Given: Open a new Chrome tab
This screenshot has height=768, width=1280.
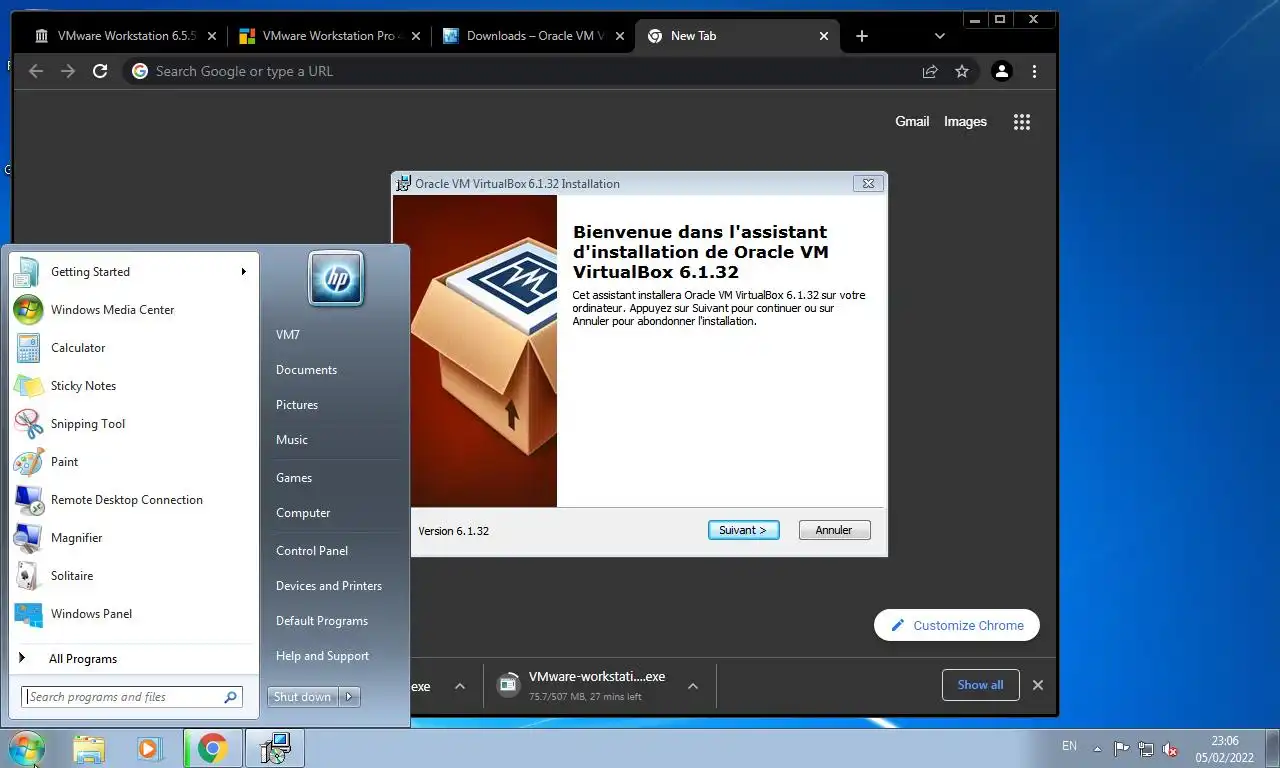Looking at the screenshot, I should pos(862,36).
